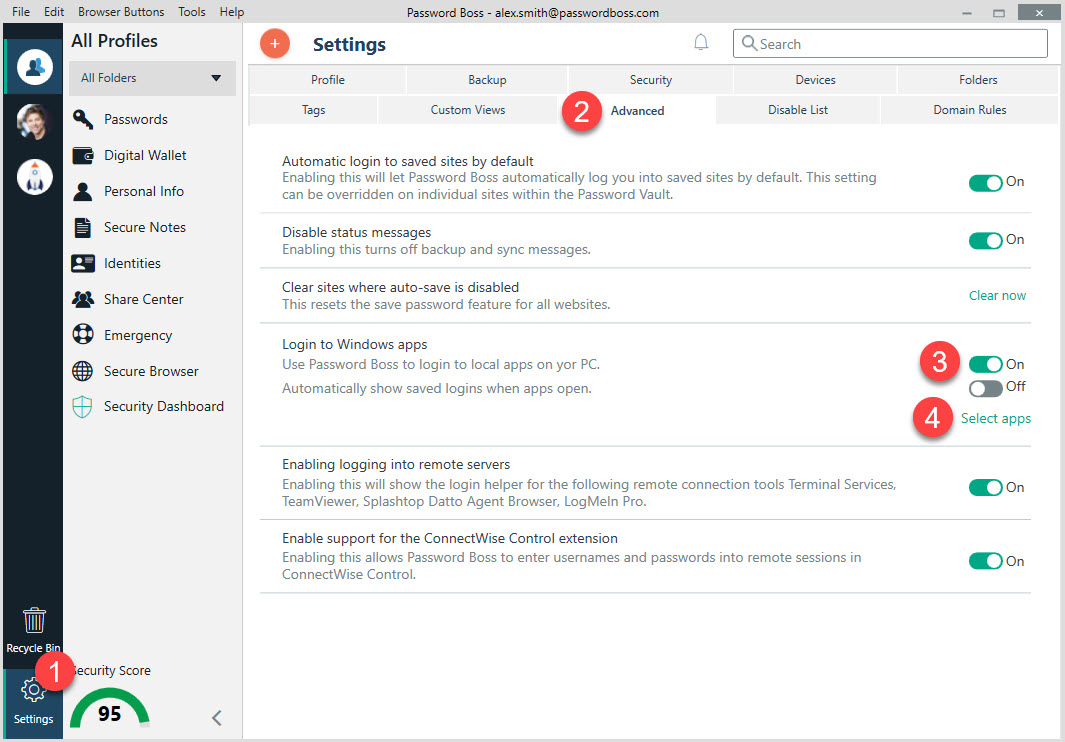This screenshot has width=1065, height=742.
Task: Click the Share Center people icon
Action: [x=83, y=299]
